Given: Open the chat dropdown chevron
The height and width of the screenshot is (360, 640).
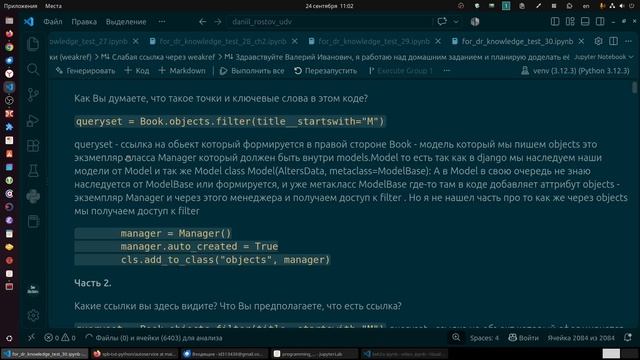Looking at the screenshot, I should pyautogui.click(x=456, y=22).
